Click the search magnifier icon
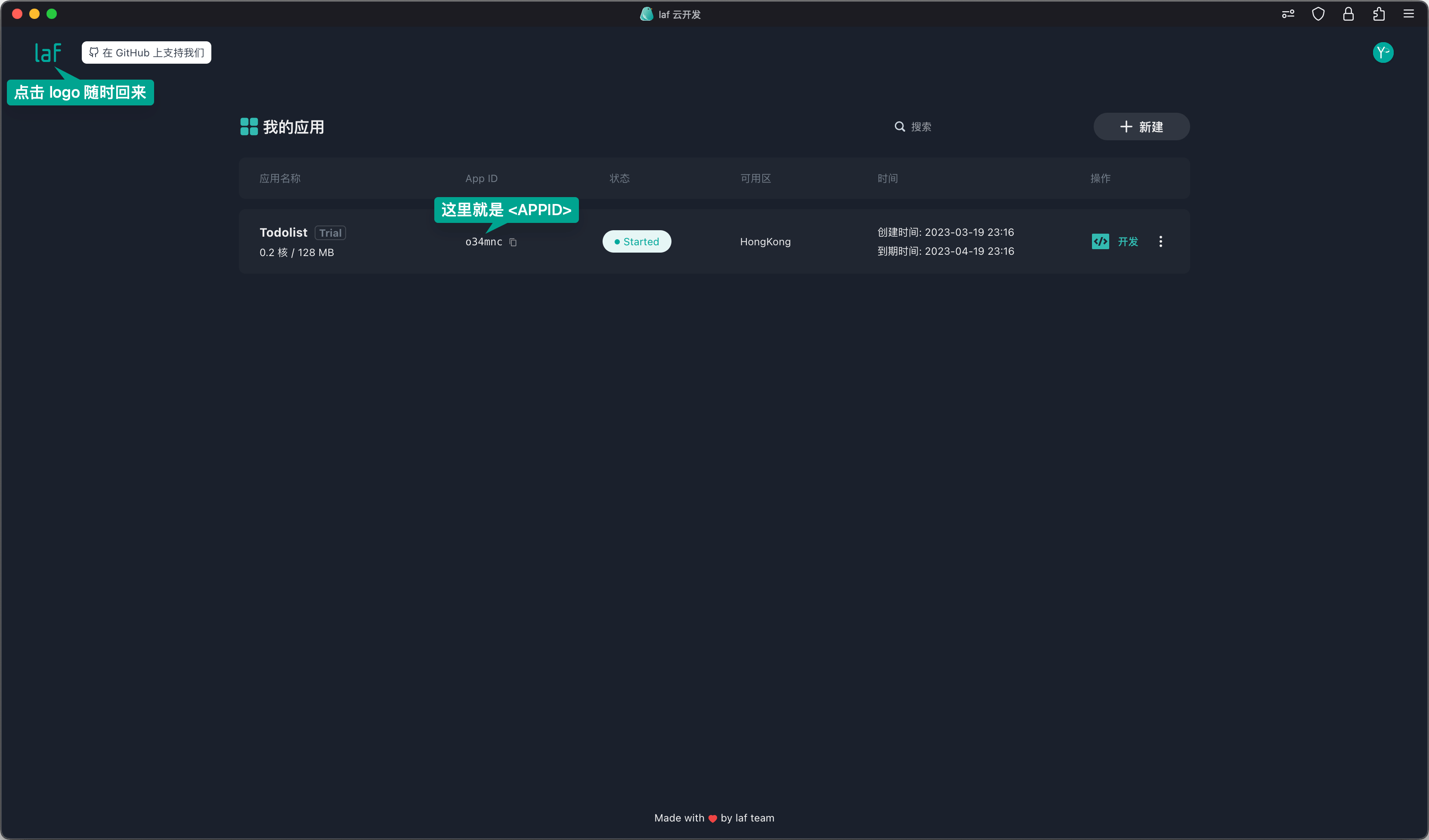This screenshot has height=840, width=1429. click(x=899, y=127)
